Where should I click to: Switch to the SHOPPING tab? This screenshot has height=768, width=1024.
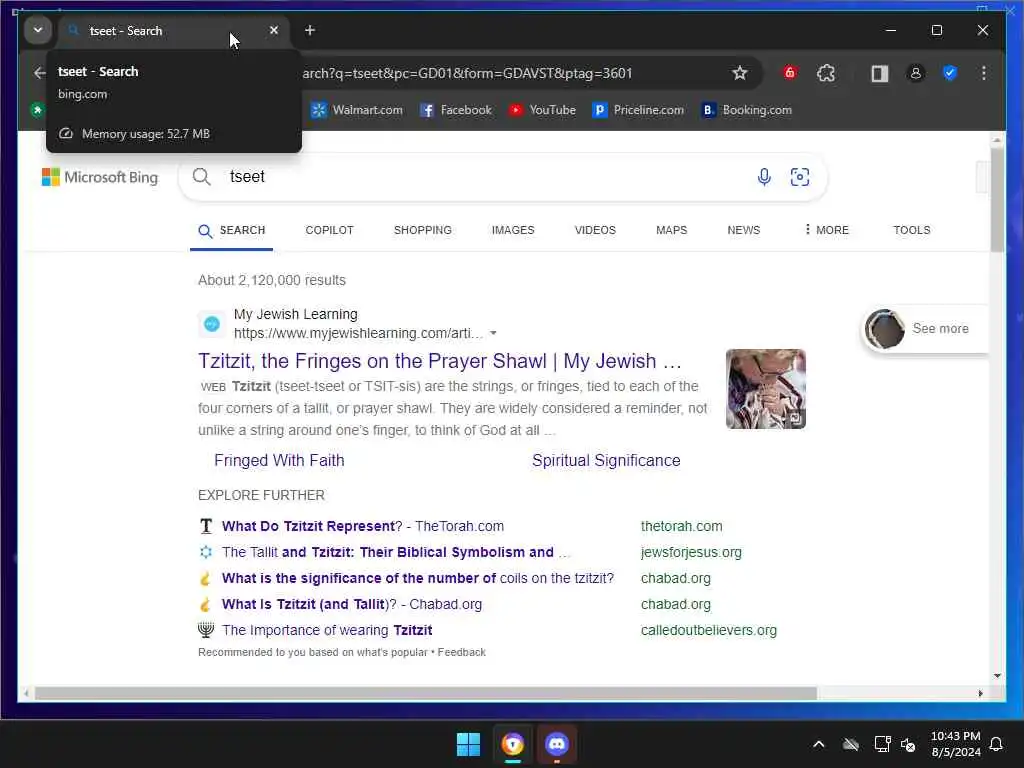click(423, 230)
